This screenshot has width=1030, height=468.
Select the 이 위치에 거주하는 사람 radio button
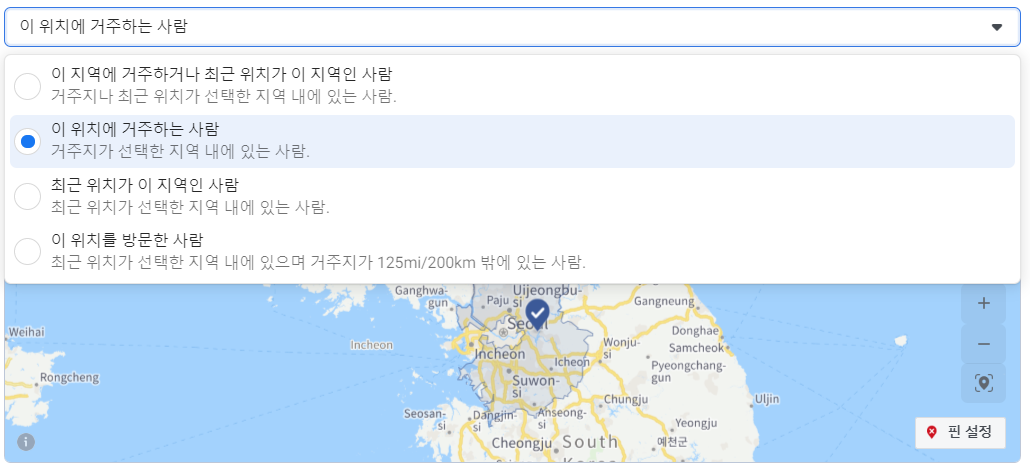(x=28, y=141)
